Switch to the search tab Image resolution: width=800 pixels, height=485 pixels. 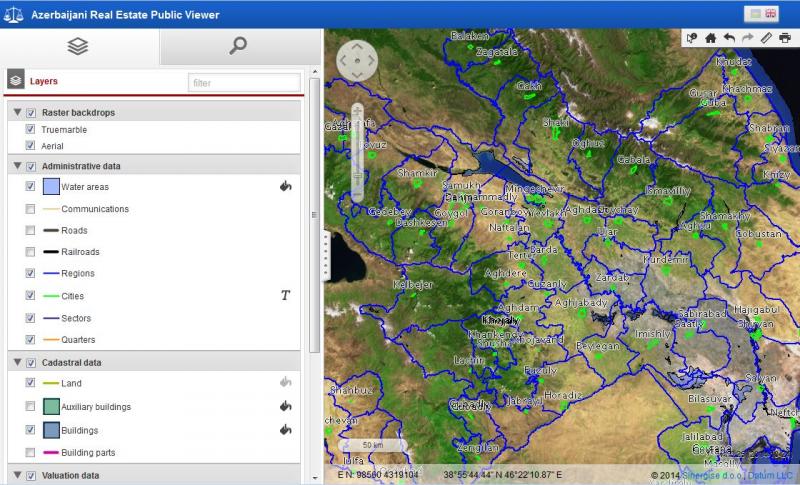click(x=238, y=46)
